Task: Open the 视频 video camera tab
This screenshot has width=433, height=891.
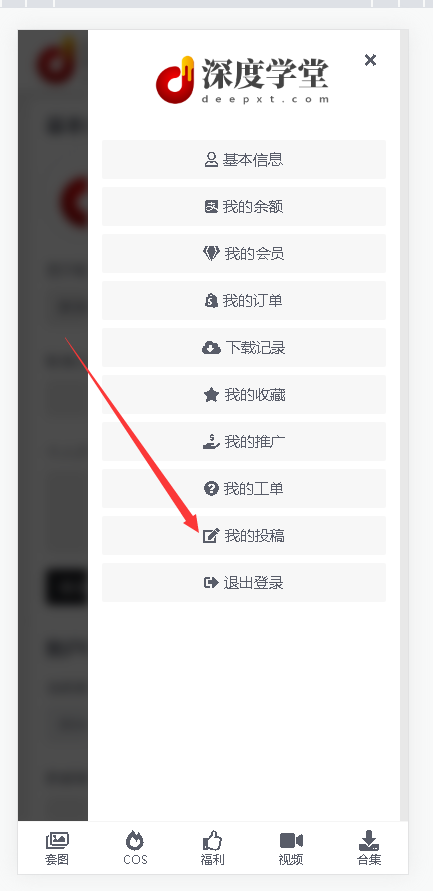Action: point(291,848)
